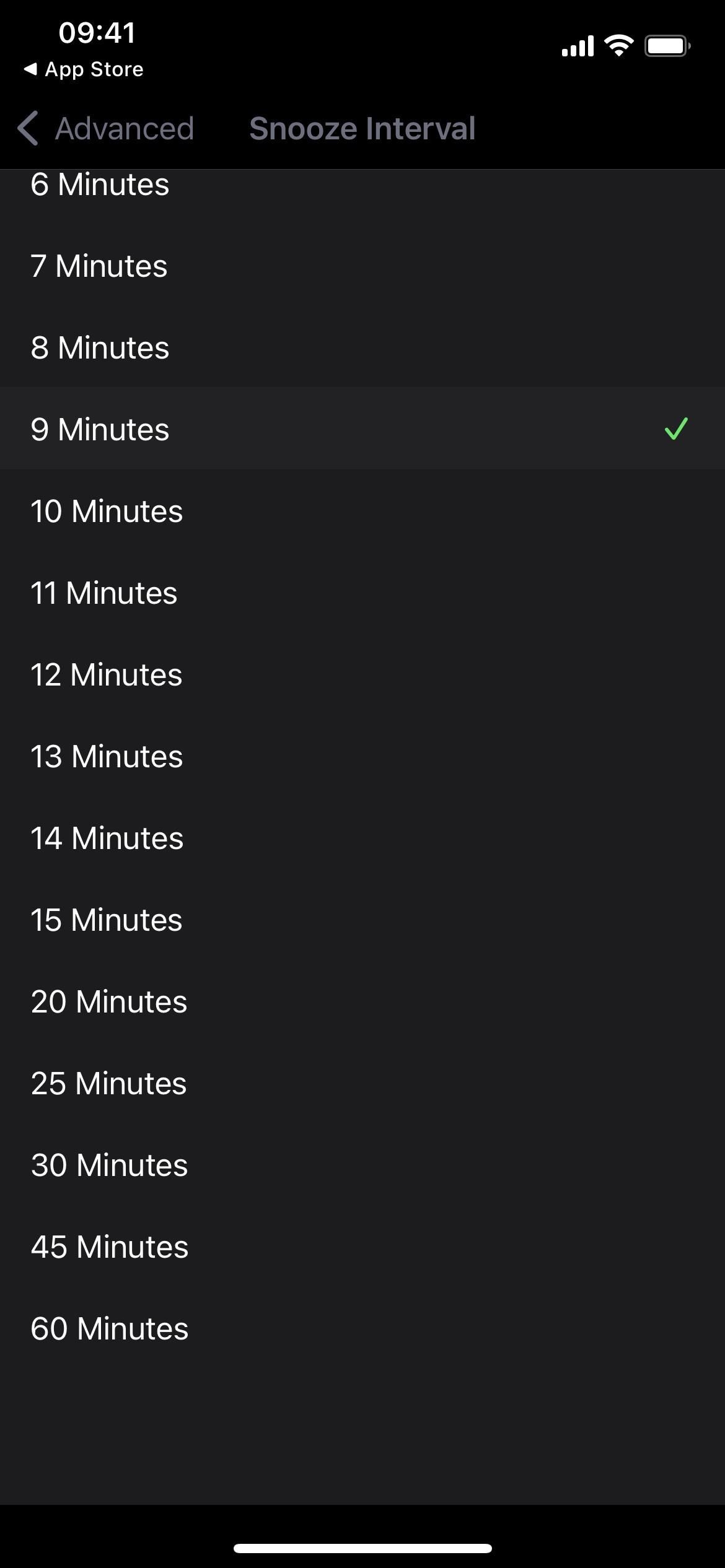This screenshot has width=725, height=1568.
Task: Pick 8 Minutes from the list
Action: pyautogui.click(x=362, y=347)
